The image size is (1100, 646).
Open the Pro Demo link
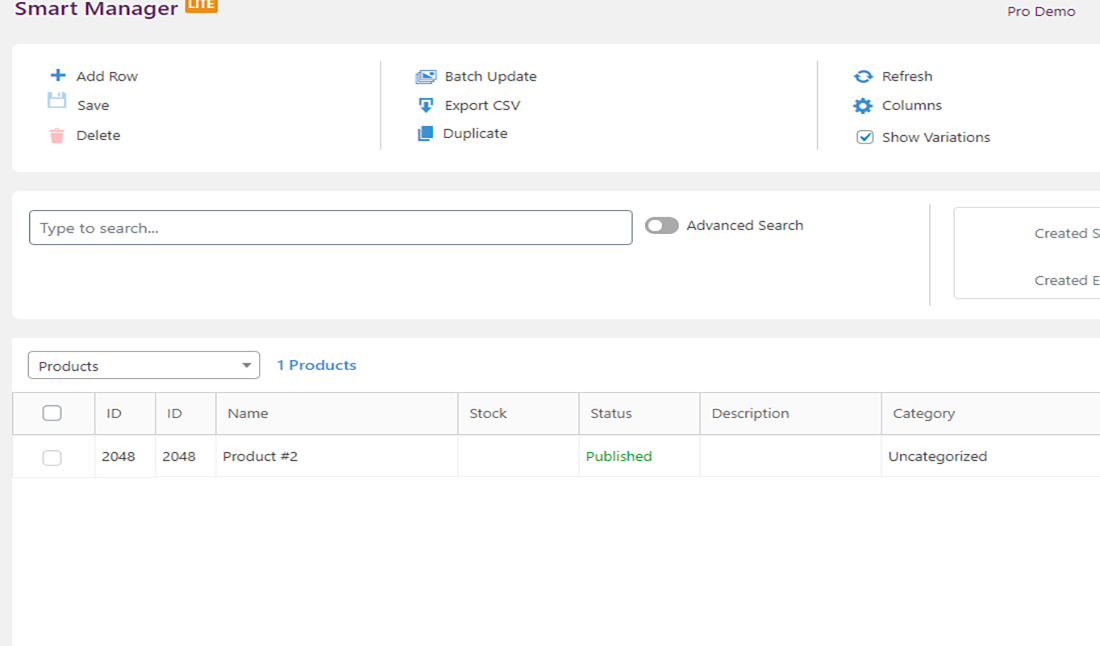pyautogui.click(x=1041, y=12)
